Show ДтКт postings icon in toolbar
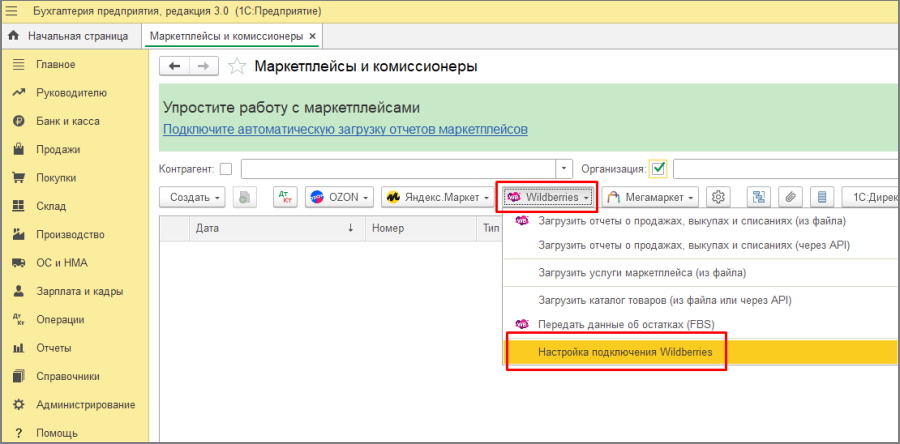This screenshot has height=444, width=900. click(x=284, y=197)
